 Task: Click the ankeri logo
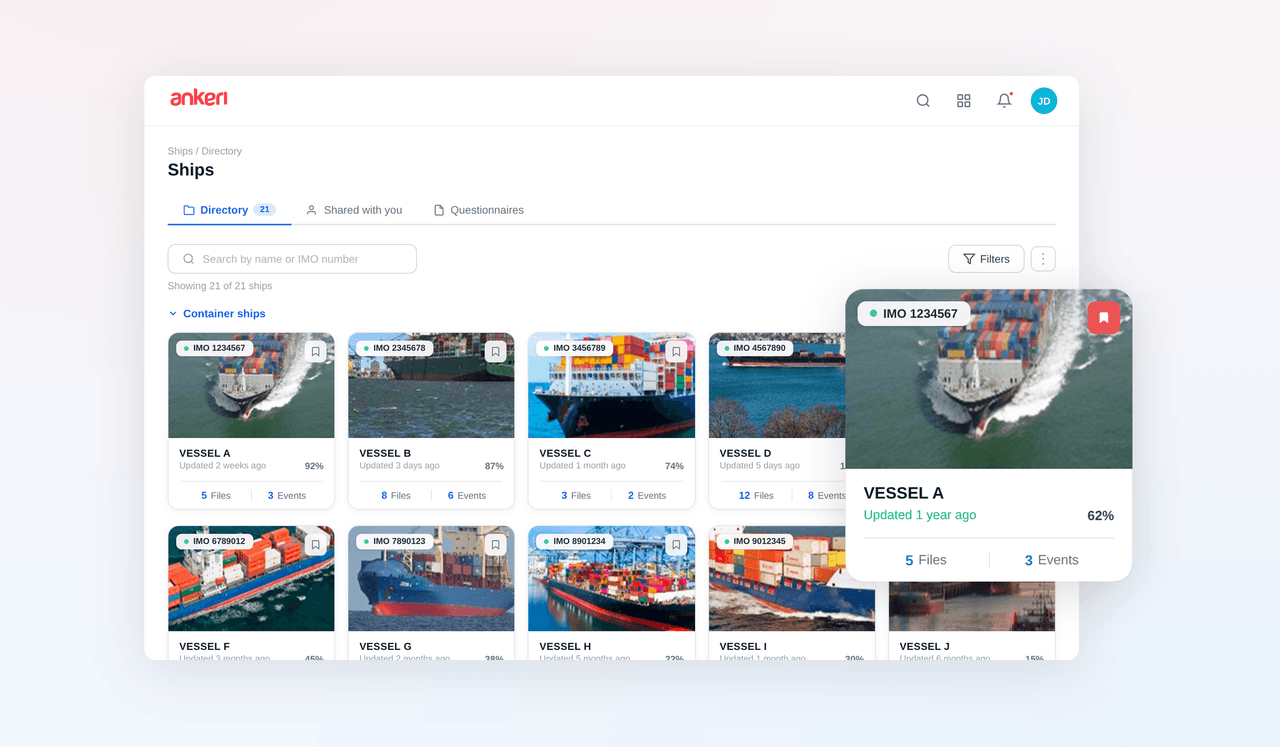point(199,98)
